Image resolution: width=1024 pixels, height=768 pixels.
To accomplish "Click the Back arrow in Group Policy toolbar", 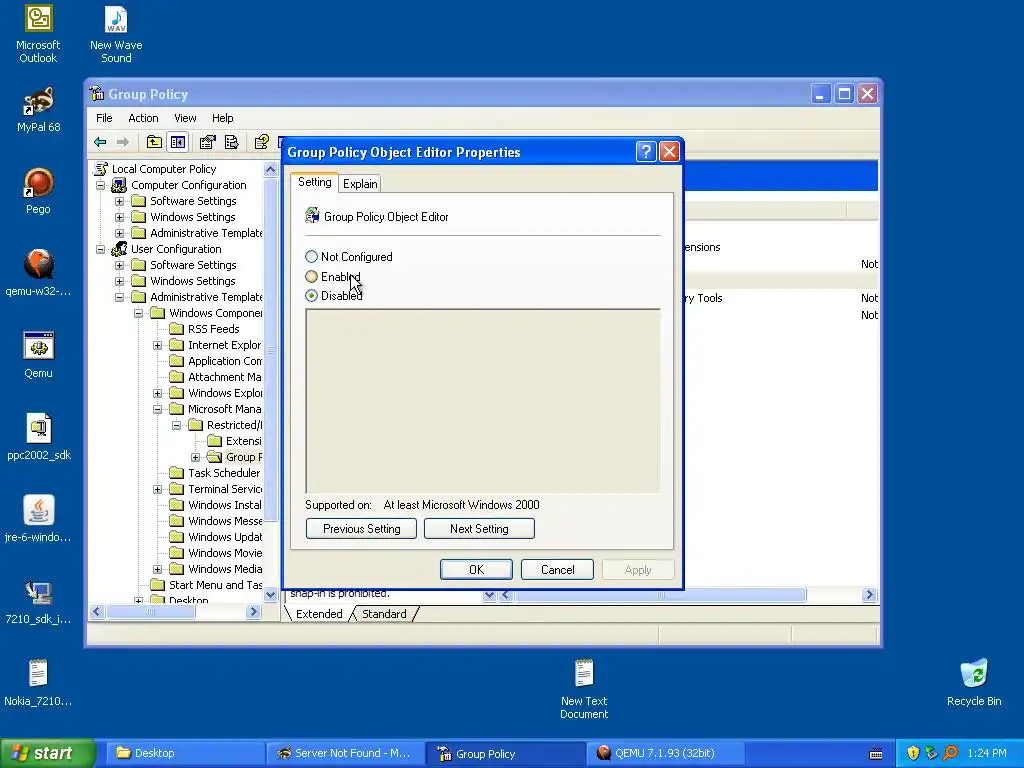I will (100, 142).
